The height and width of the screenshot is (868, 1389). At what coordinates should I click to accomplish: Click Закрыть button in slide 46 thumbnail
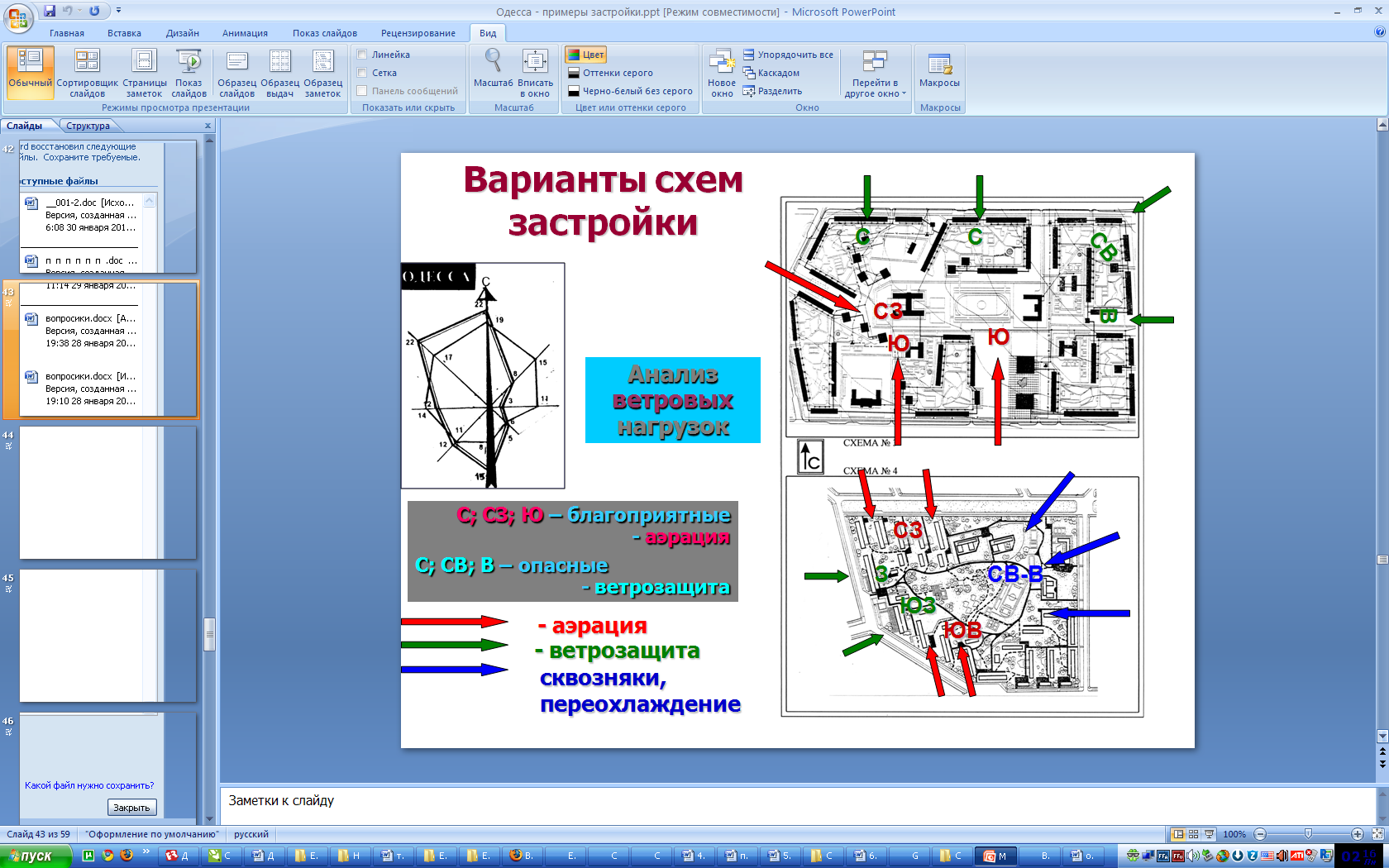click(131, 808)
